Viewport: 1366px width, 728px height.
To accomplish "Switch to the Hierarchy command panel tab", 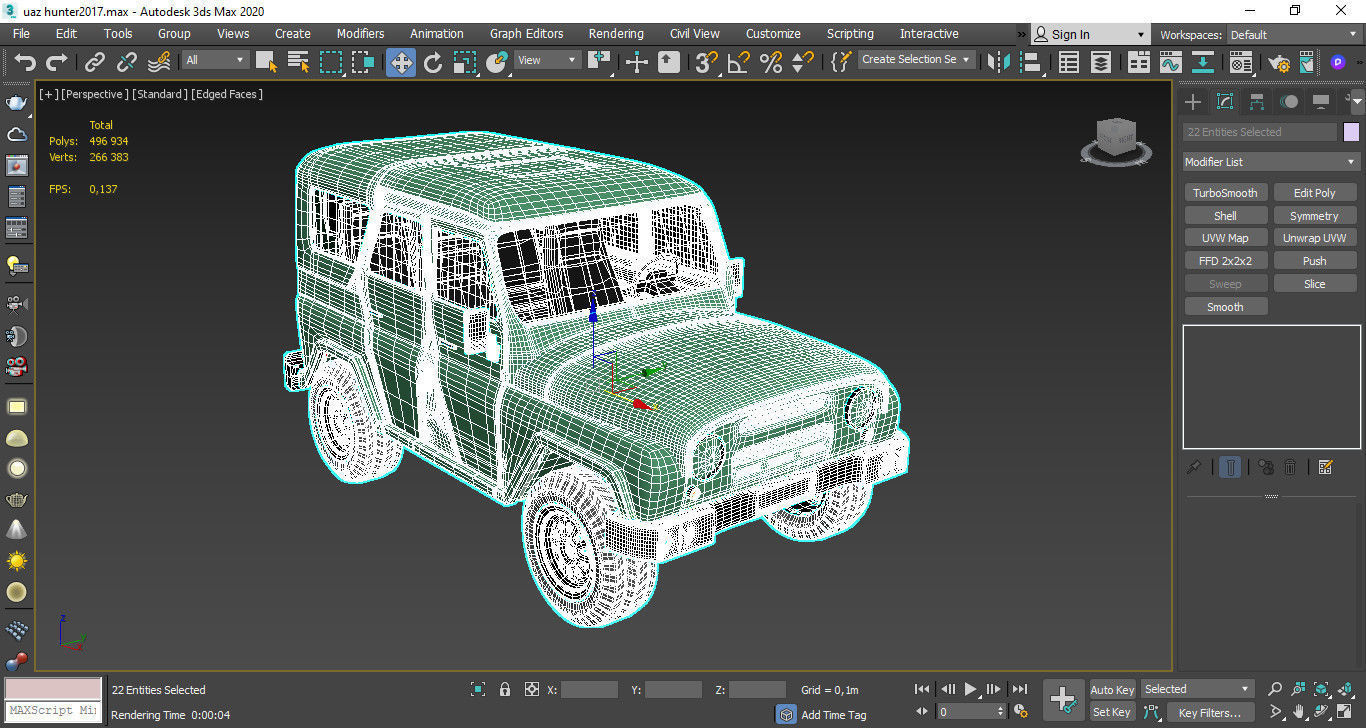I will click(1257, 102).
